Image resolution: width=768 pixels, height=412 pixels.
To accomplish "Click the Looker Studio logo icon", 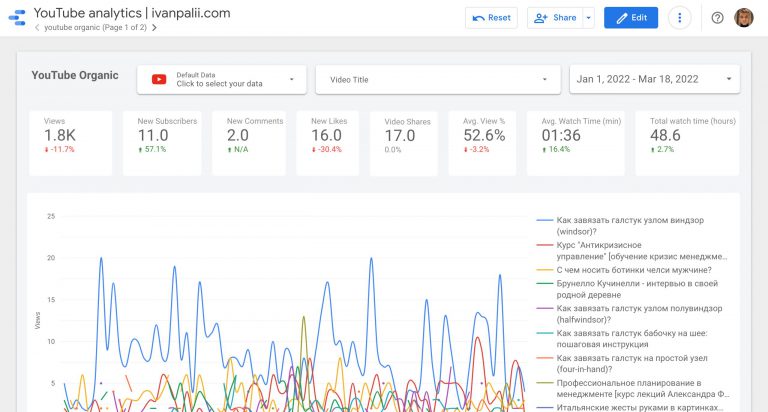I will [x=17, y=18].
